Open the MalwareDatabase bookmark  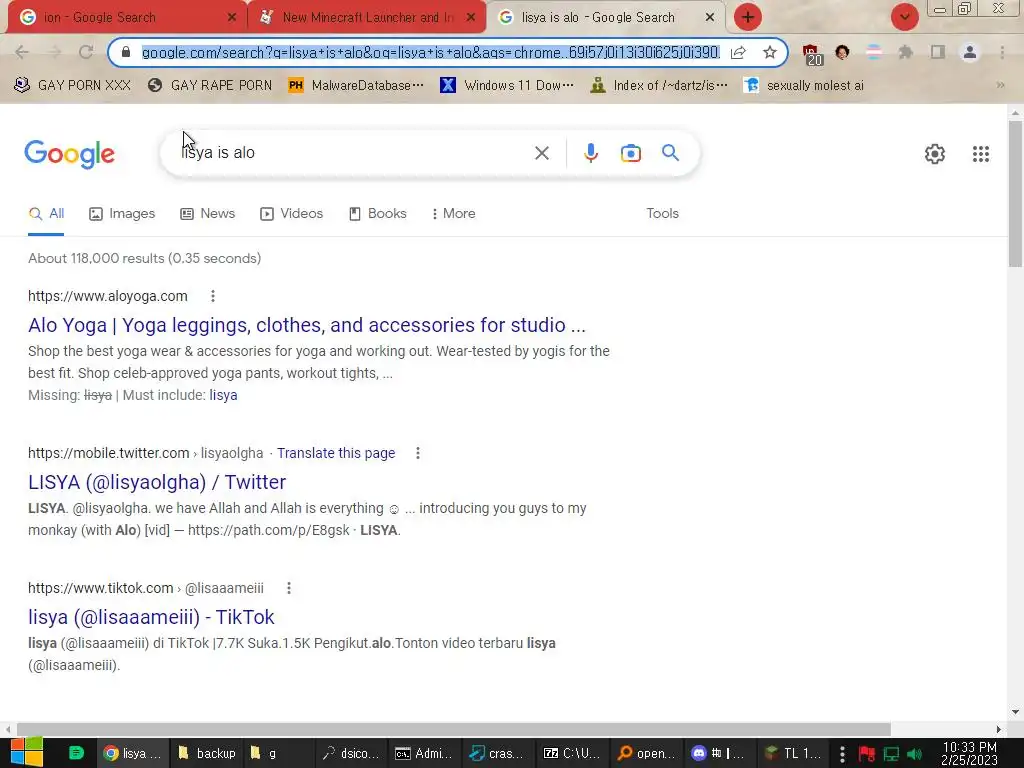coord(356,85)
